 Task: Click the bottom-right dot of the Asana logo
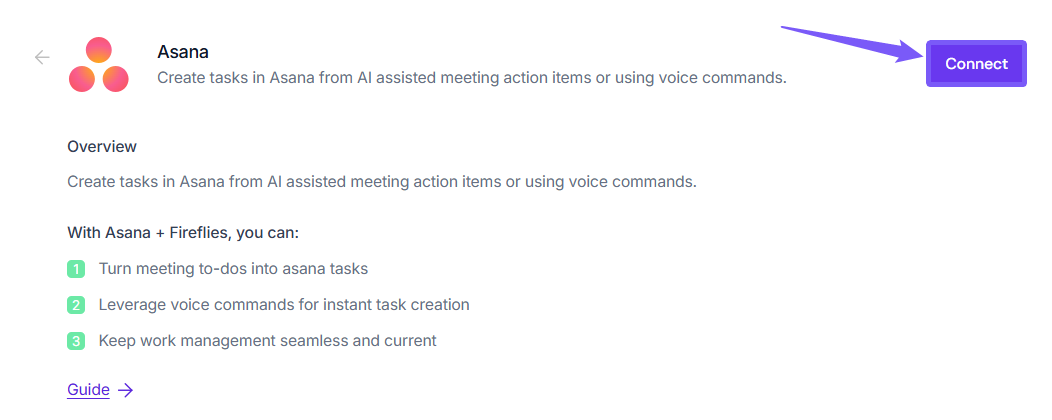coord(115,78)
